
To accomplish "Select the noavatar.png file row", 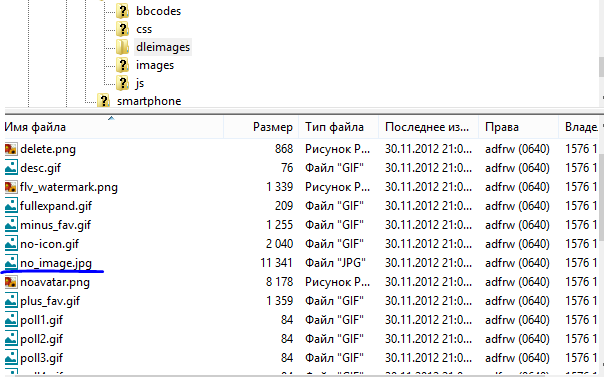I will coord(301,282).
